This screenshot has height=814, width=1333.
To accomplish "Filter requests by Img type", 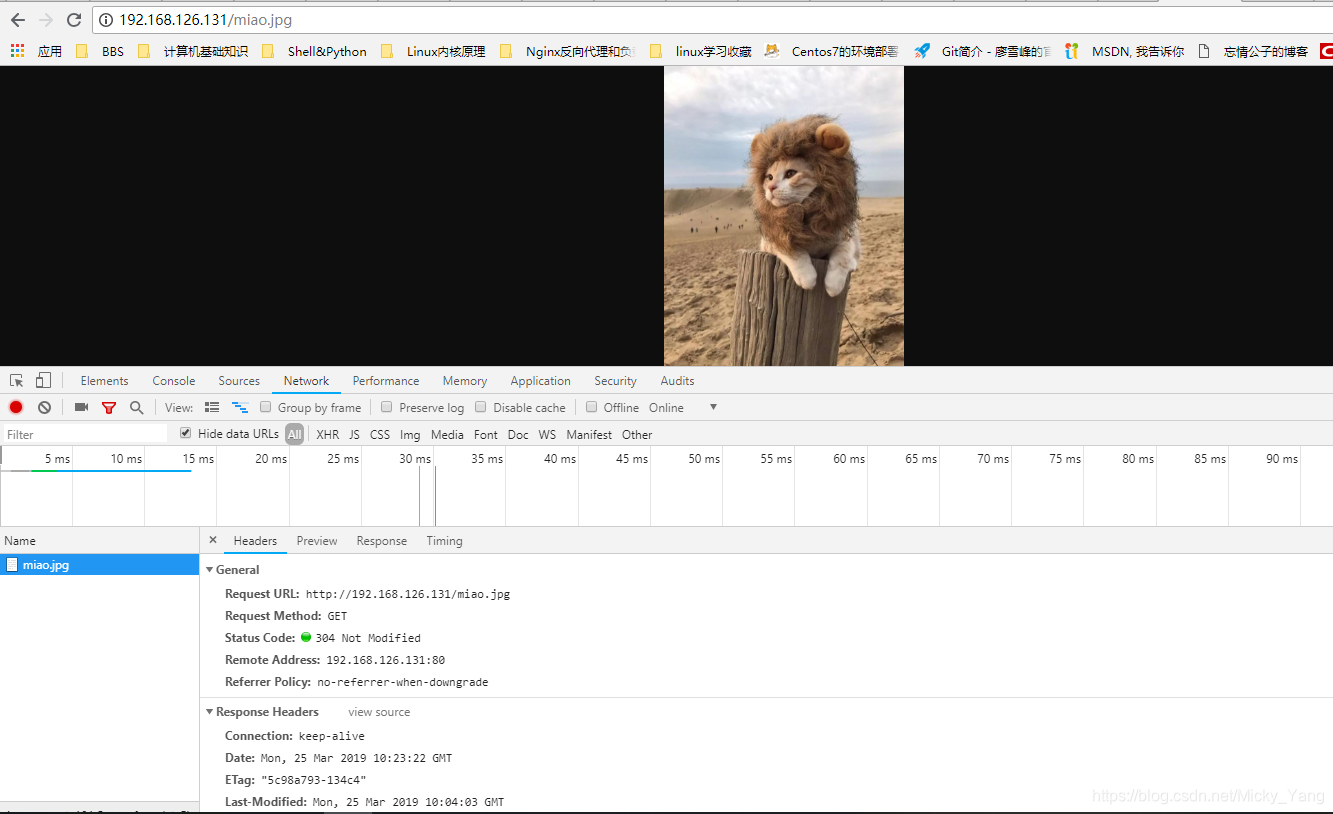I will (410, 434).
